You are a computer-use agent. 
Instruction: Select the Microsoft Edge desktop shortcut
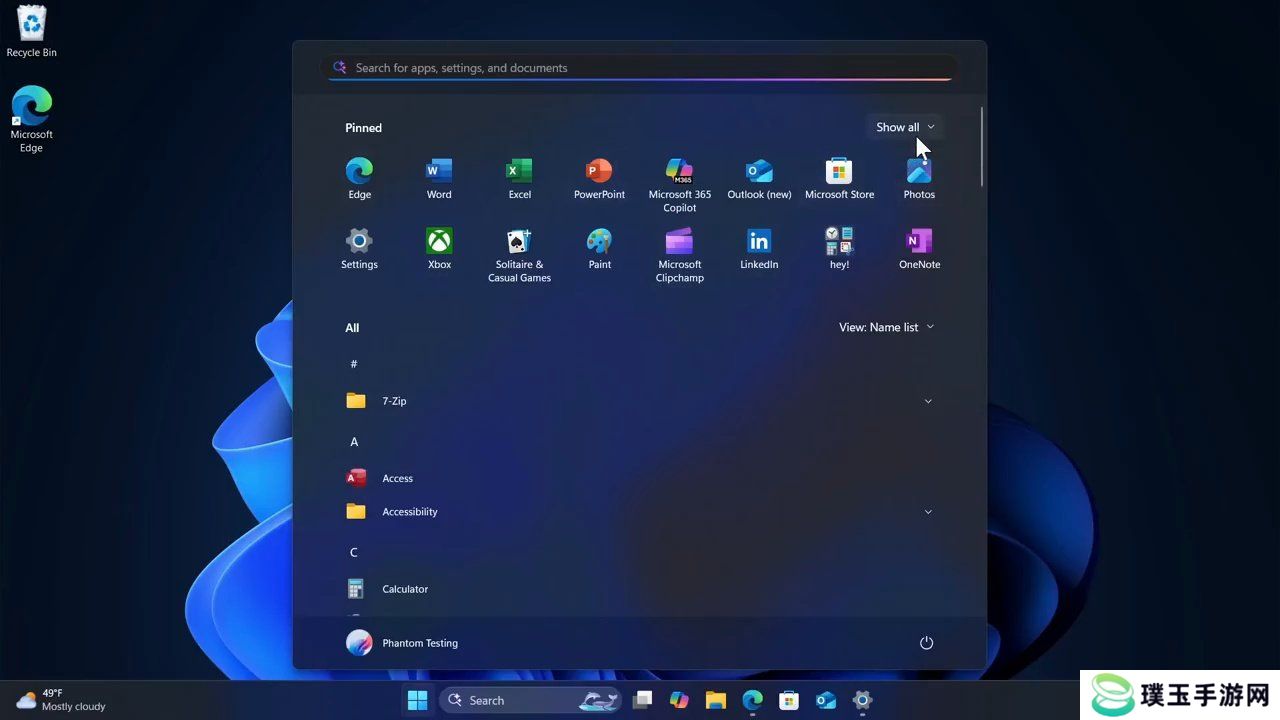pyautogui.click(x=32, y=119)
